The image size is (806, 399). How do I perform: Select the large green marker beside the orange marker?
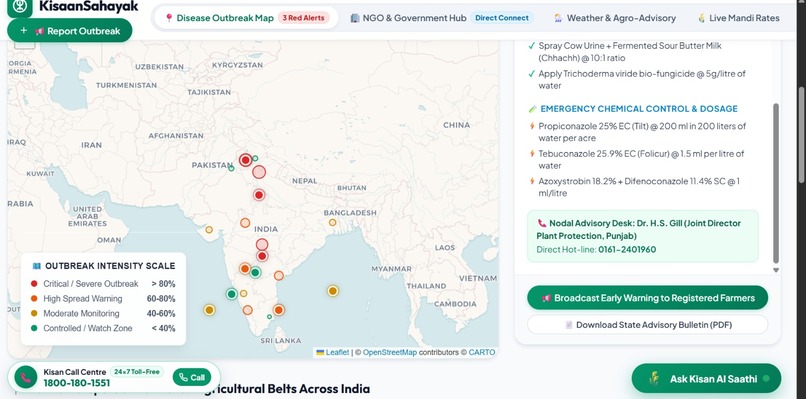click(x=255, y=273)
